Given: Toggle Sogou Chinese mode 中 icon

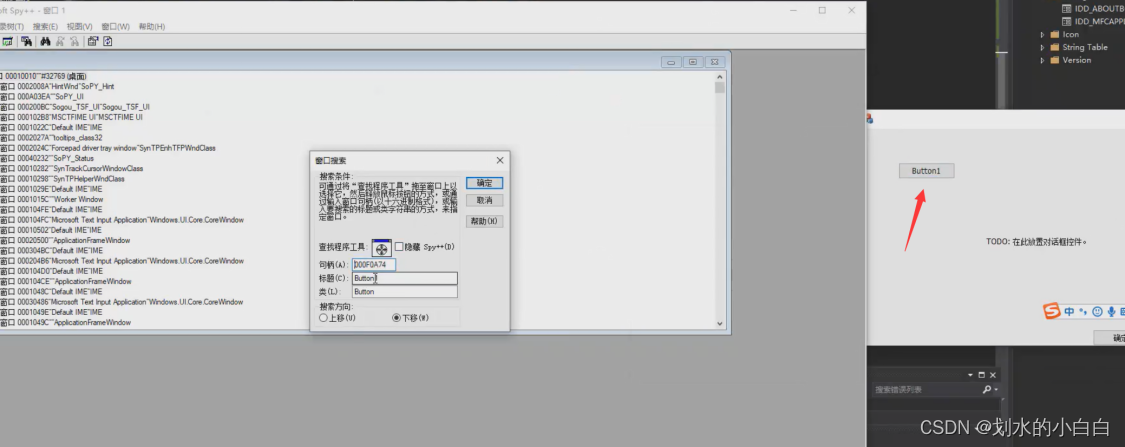Looking at the screenshot, I should point(1069,311).
